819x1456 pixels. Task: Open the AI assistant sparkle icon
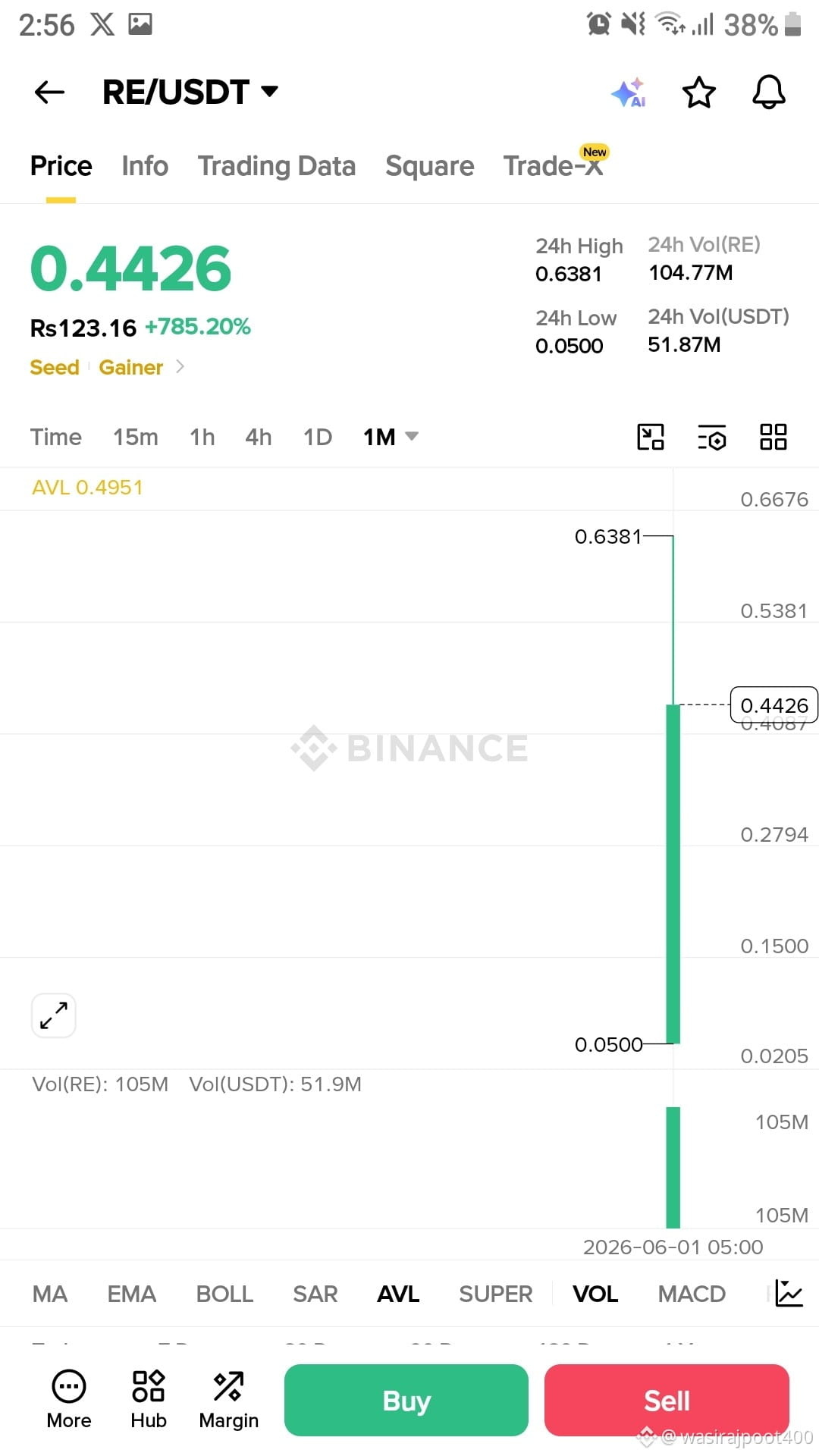coord(629,93)
